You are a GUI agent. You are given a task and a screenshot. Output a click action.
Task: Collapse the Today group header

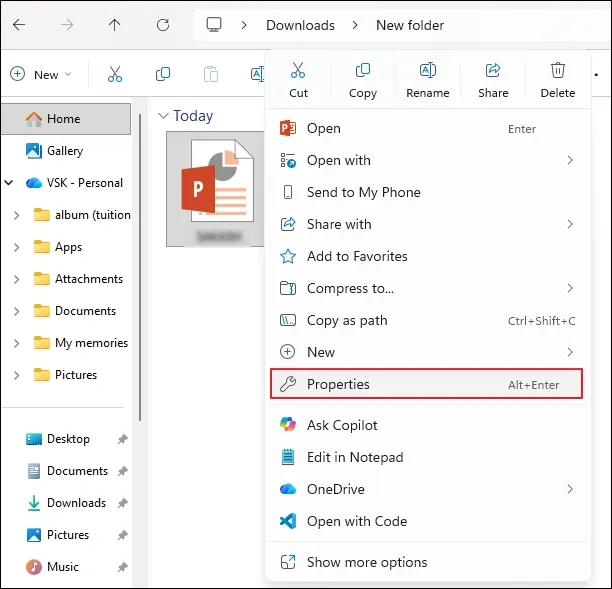pos(162,116)
